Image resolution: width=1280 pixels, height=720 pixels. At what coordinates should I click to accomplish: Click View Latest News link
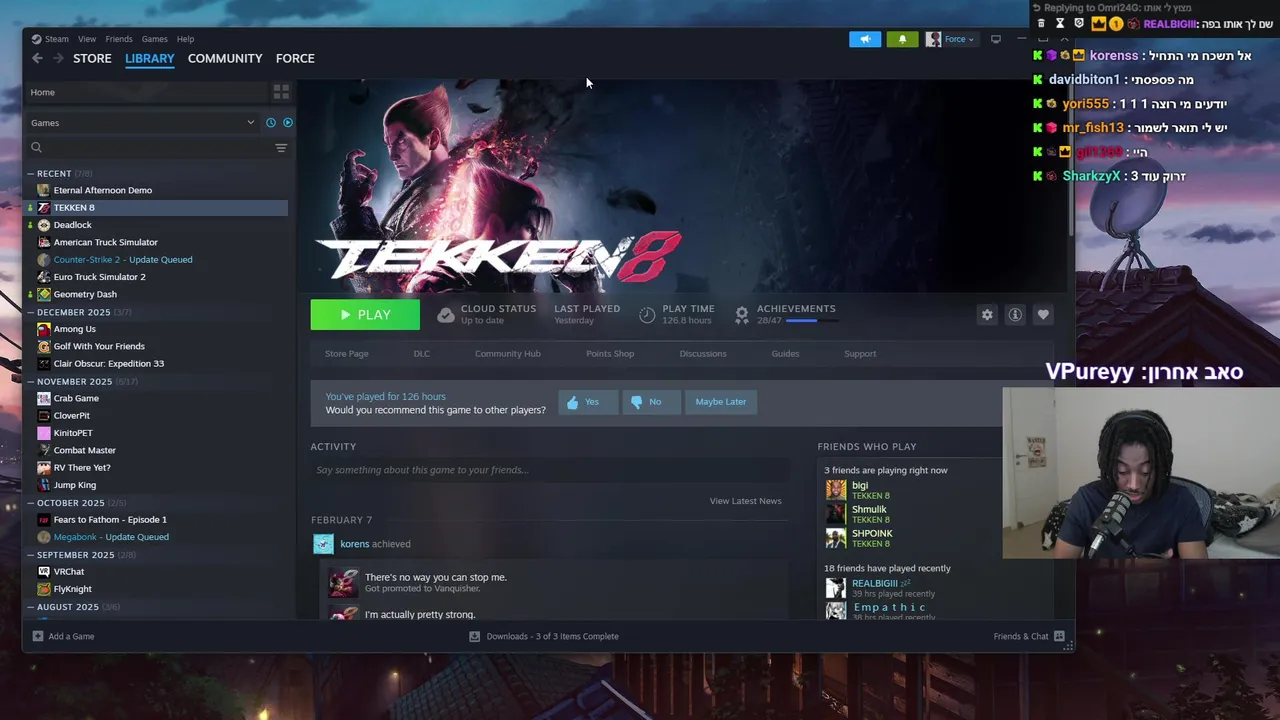point(746,501)
